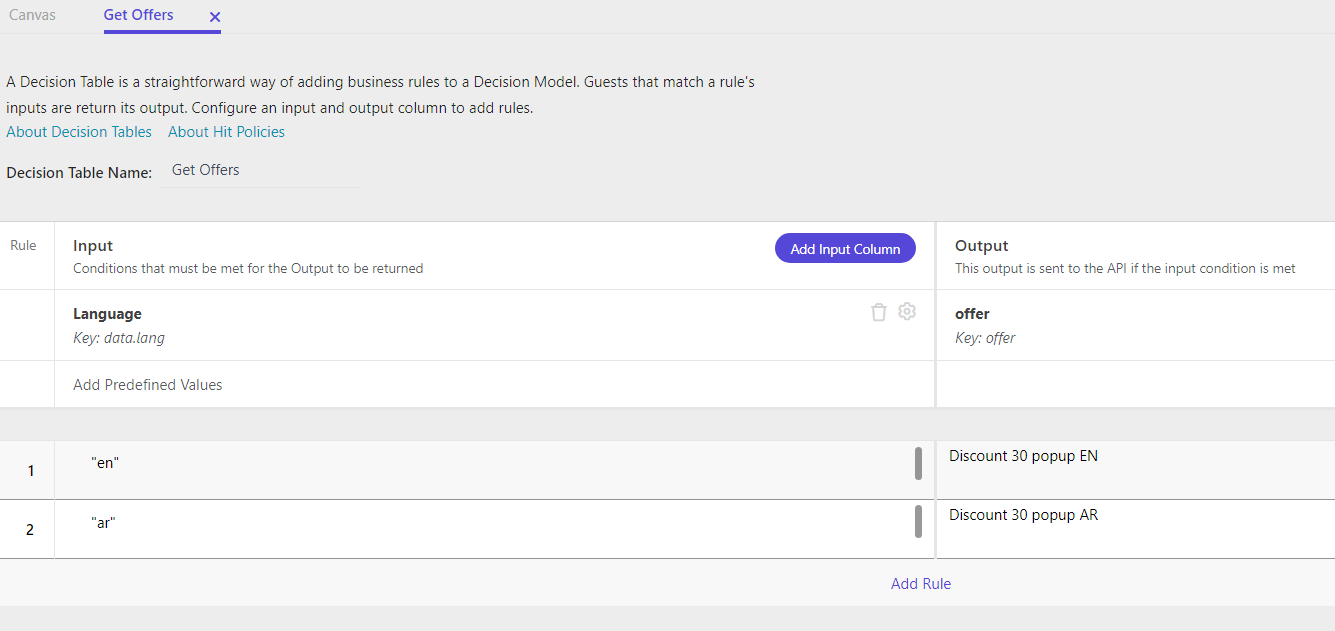Open the About Decision Tables link
The height and width of the screenshot is (631, 1335).
point(79,131)
